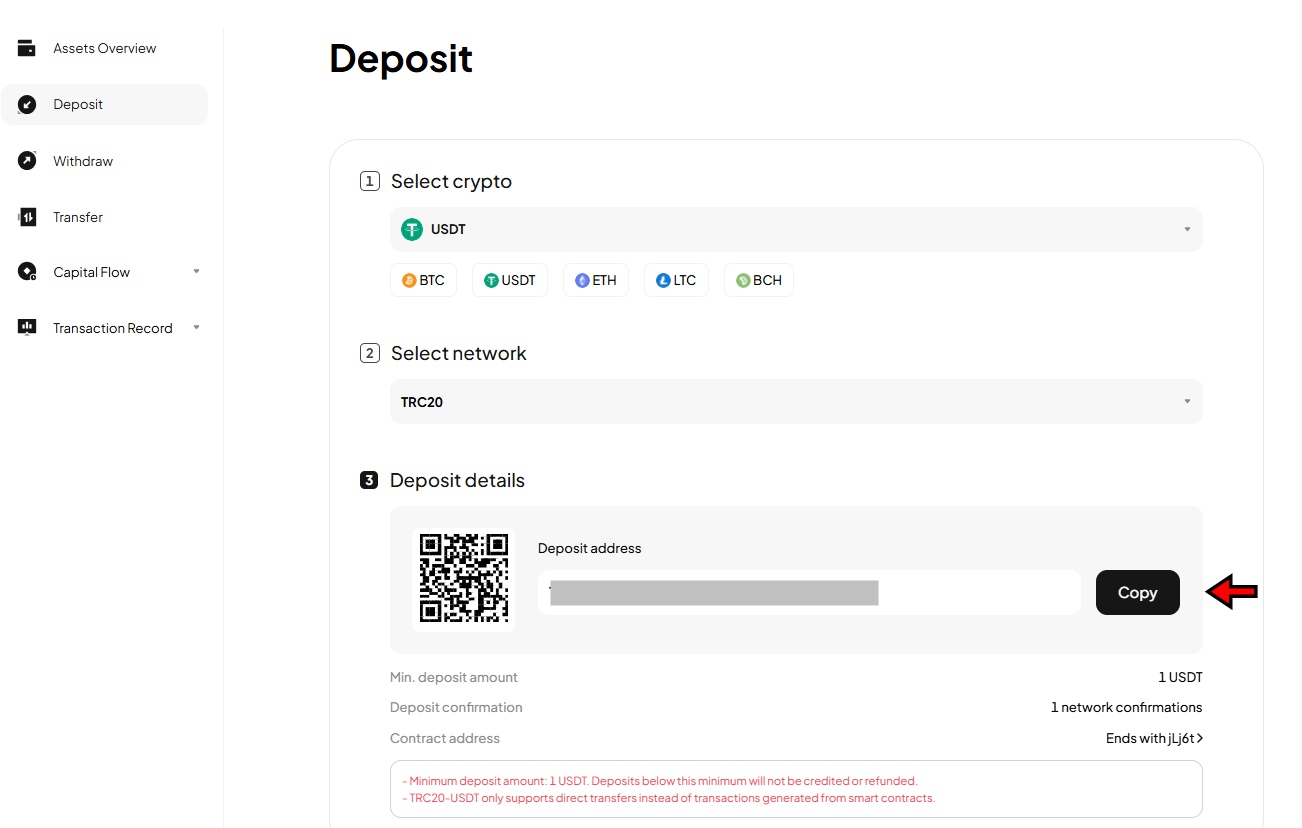Image resolution: width=1302 pixels, height=828 pixels.
Task: Click the Transaction Record chart icon
Action: click(27, 327)
